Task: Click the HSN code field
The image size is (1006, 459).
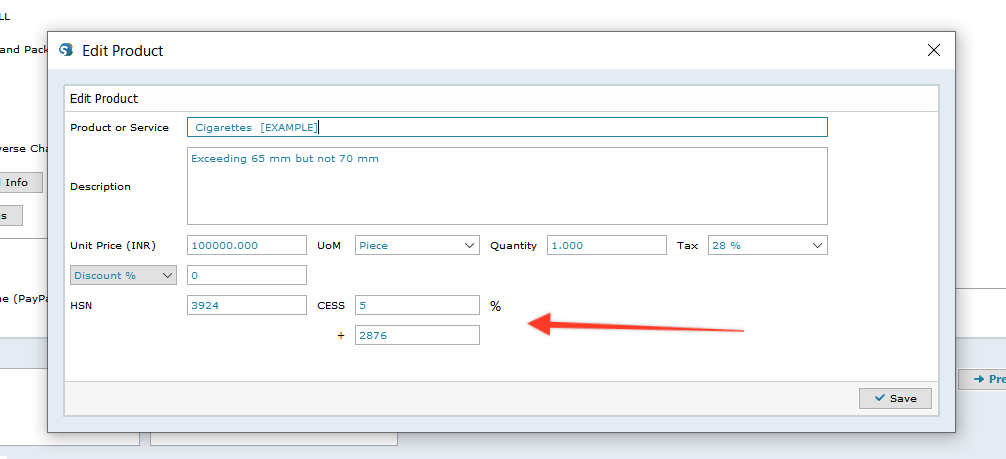Action: click(246, 306)
